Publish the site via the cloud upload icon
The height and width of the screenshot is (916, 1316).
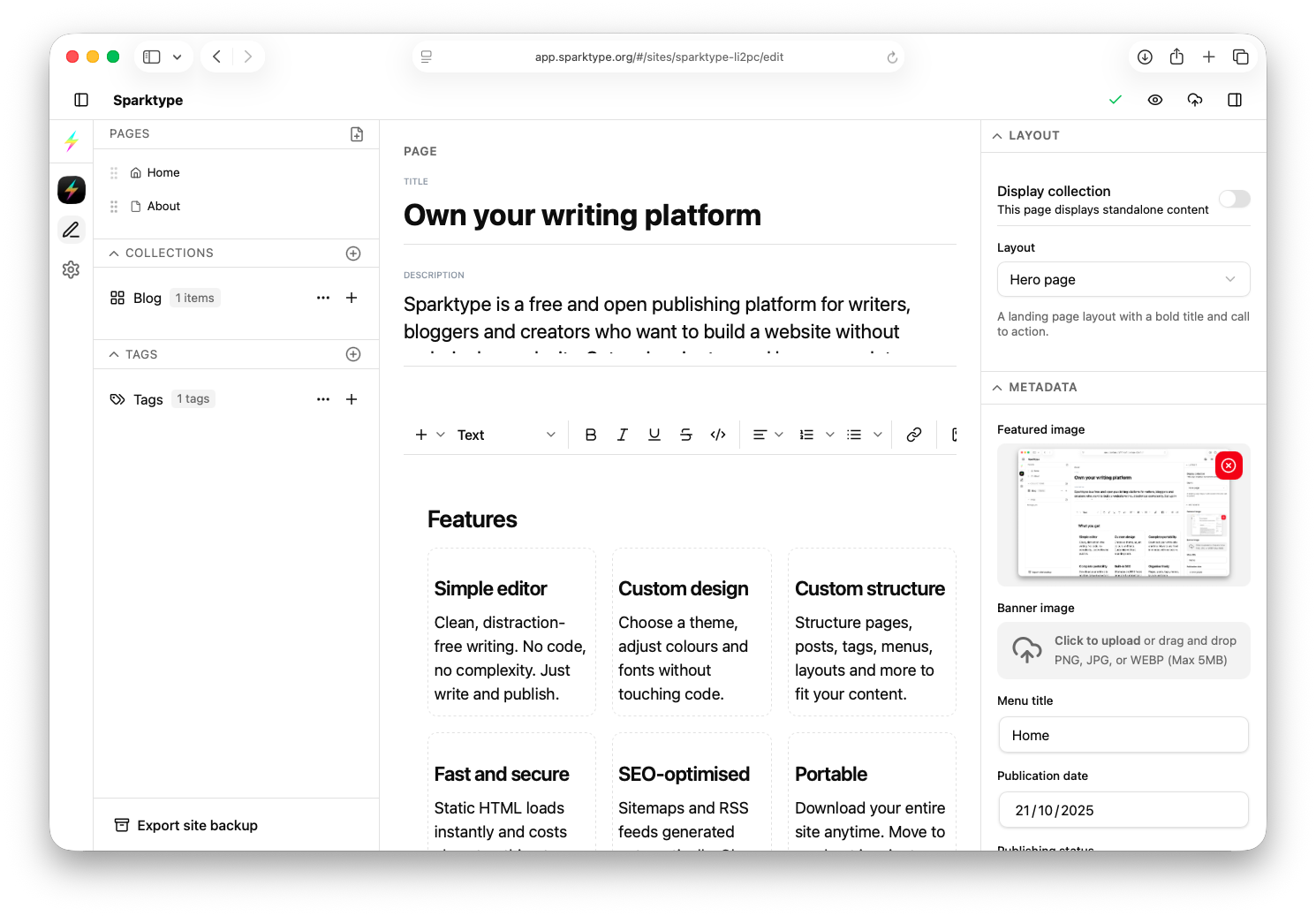(1194, 100)
